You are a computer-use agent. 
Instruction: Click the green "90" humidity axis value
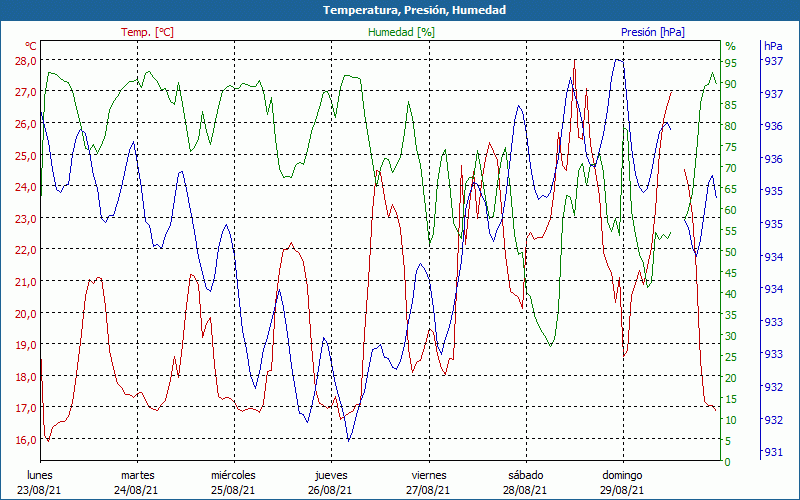point(731,84)
